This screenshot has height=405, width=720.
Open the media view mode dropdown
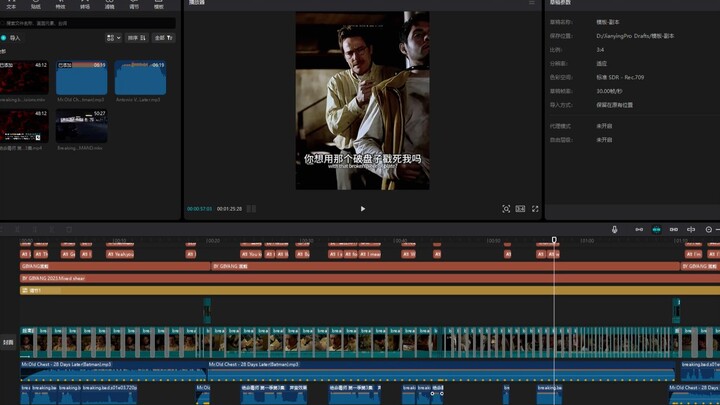[113, 38]
